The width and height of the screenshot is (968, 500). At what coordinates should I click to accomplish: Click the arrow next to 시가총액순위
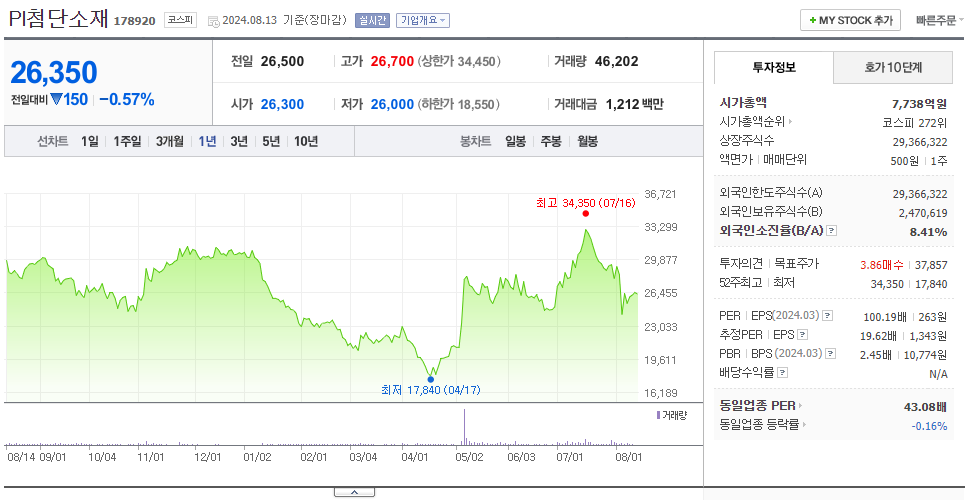point(790,122)
